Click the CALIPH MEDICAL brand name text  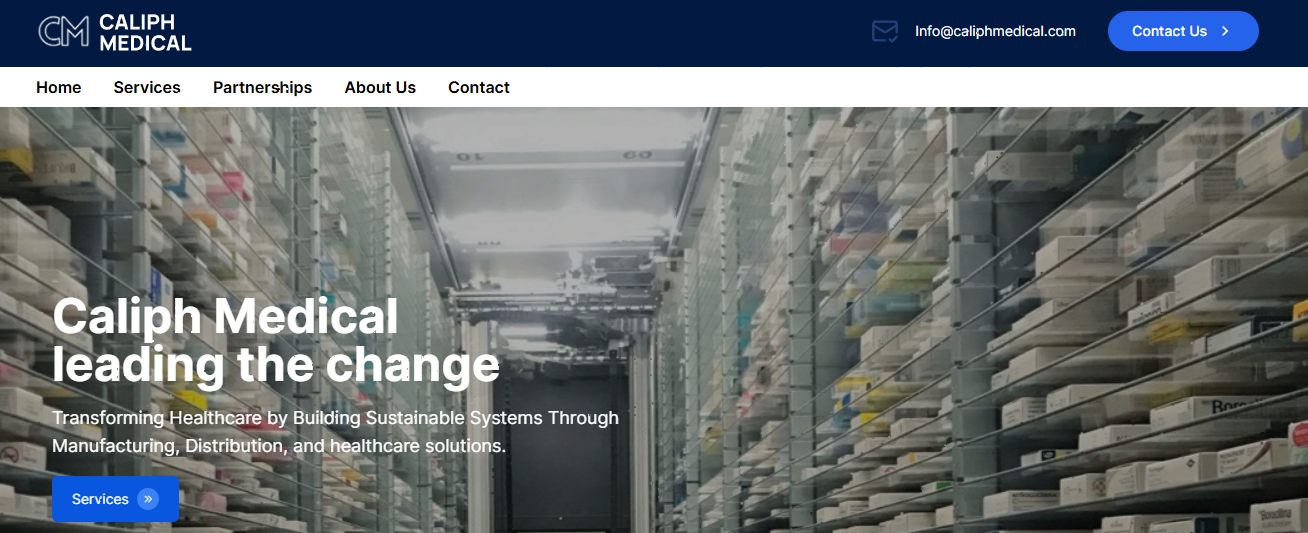(x=145, y=32)
